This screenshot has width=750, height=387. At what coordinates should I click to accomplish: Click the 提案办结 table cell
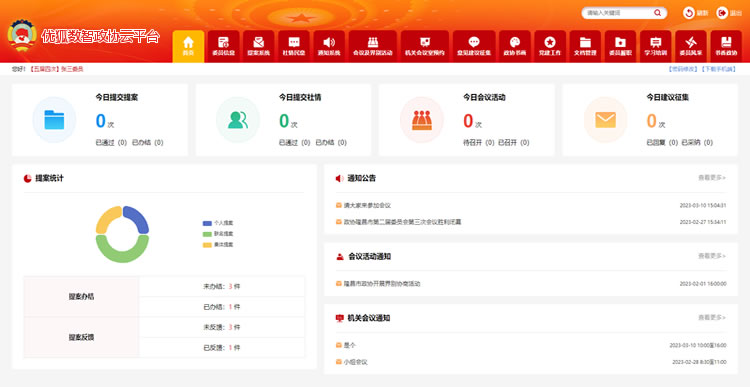tap(81, 297)
